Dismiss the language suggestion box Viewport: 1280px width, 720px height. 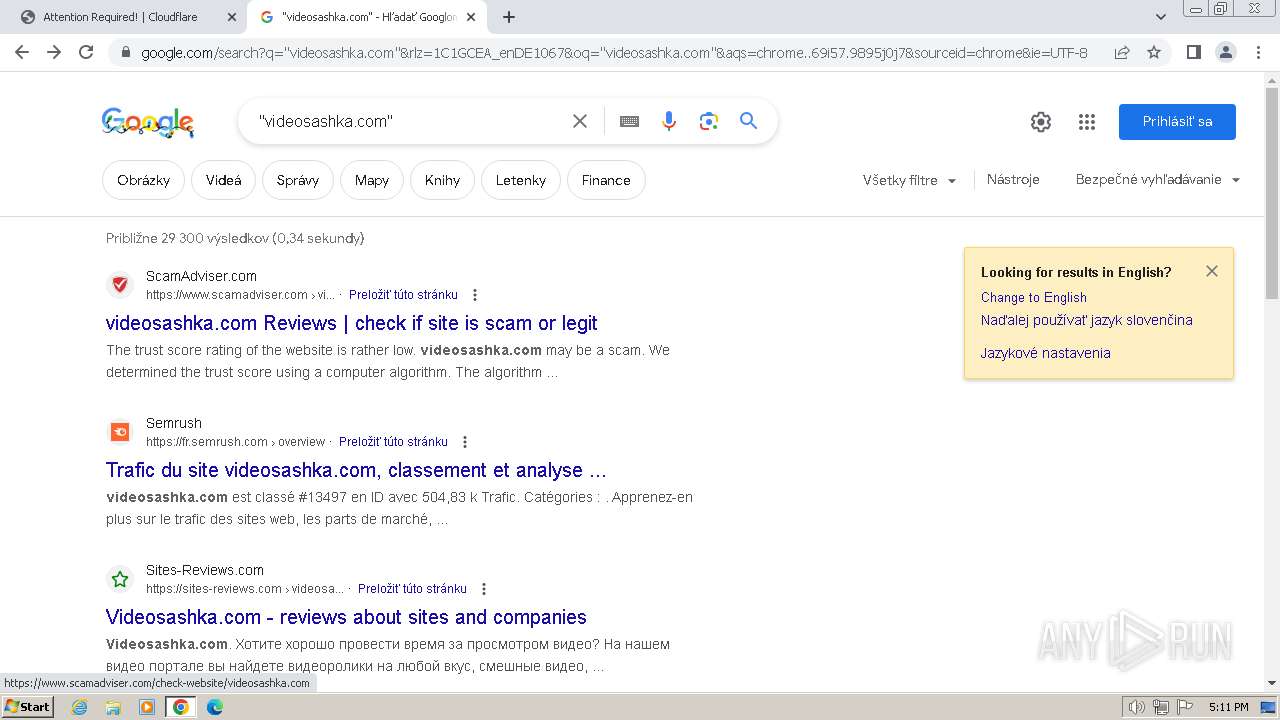coord(1212,271)
